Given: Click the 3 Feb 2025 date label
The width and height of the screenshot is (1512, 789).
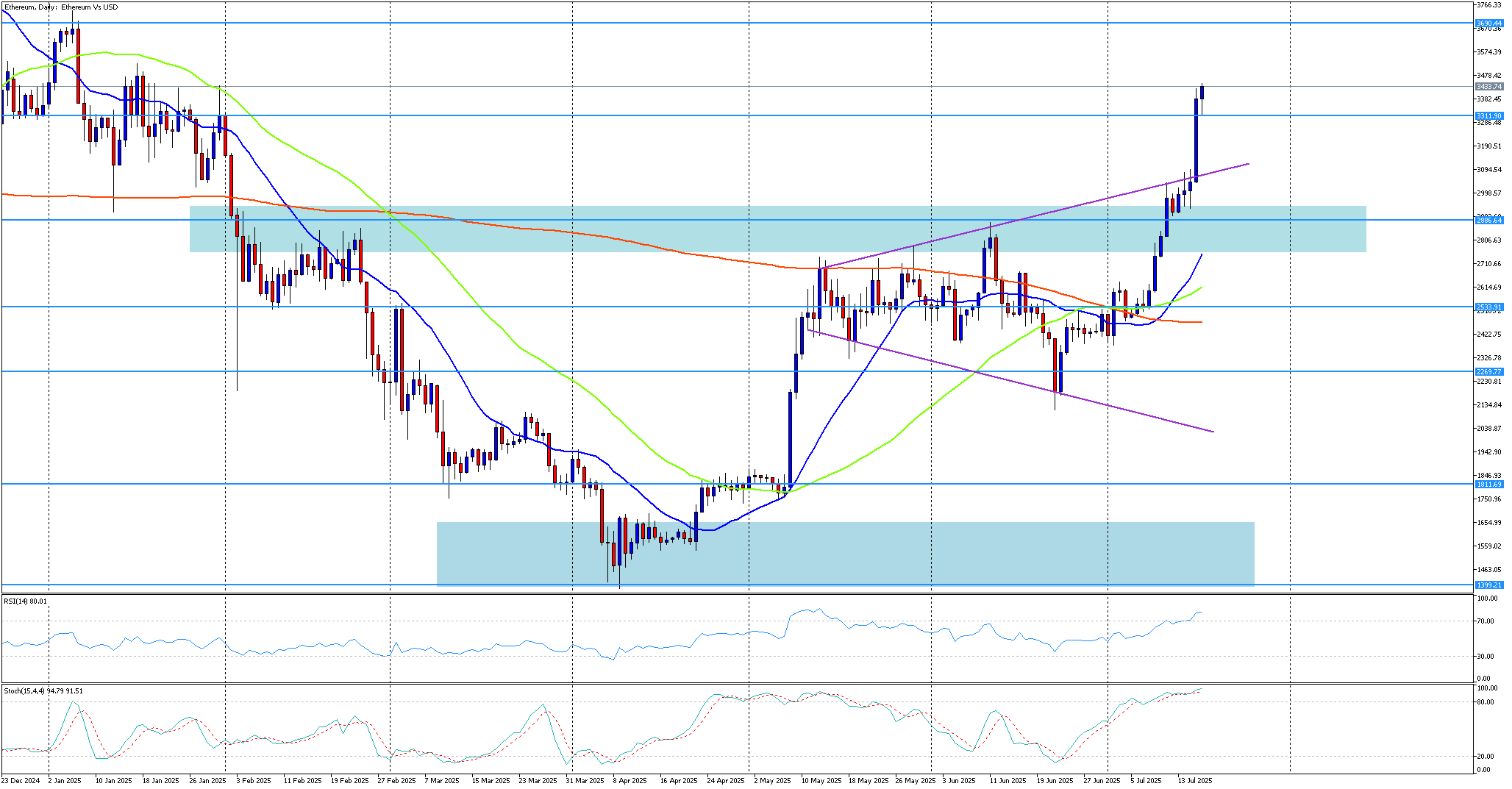Looking at the screenshot, I should 253,781.
